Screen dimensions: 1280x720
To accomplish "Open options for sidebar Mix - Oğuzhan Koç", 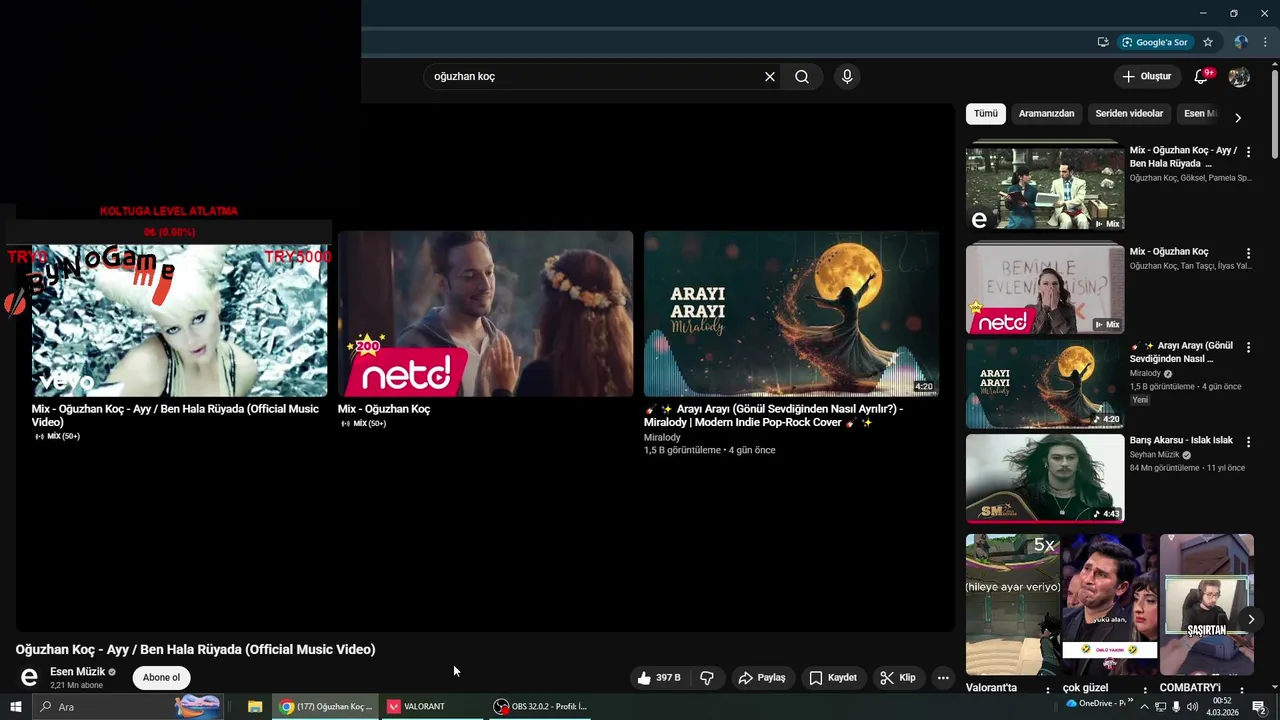I will pos(1248,253).
